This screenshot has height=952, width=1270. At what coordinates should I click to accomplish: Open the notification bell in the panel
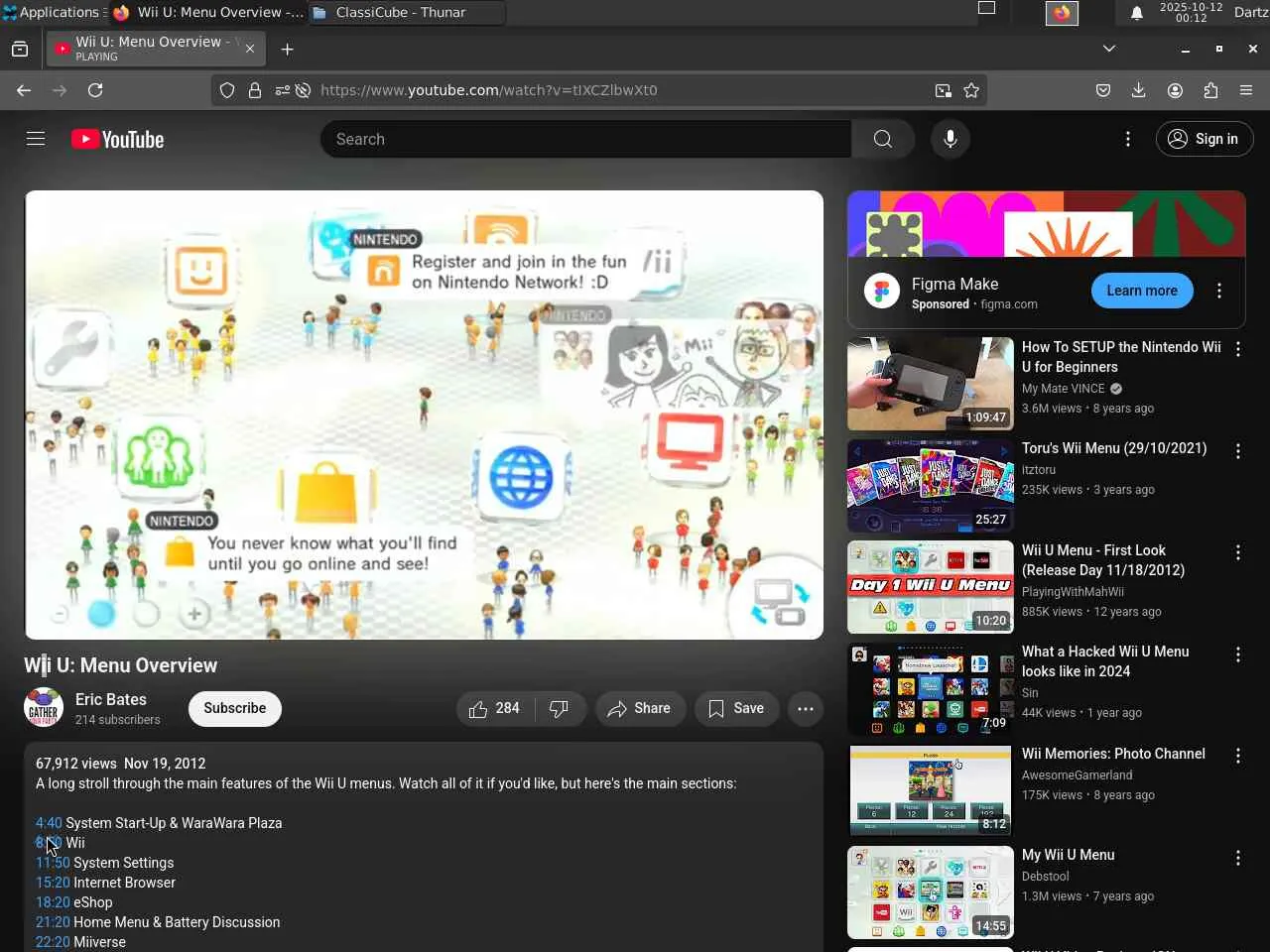(1137, 13)
